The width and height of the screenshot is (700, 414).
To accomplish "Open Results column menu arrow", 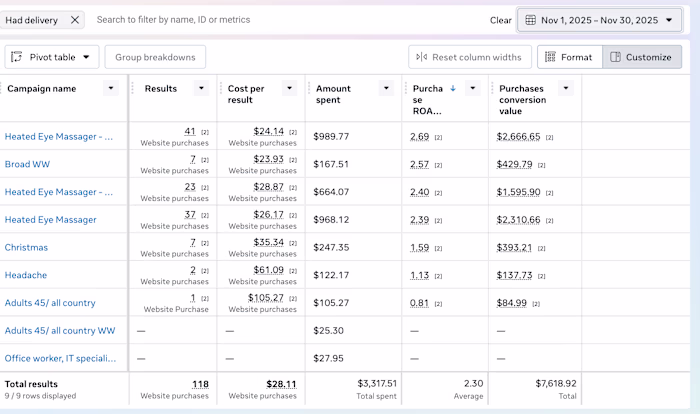I will (201, 88).
